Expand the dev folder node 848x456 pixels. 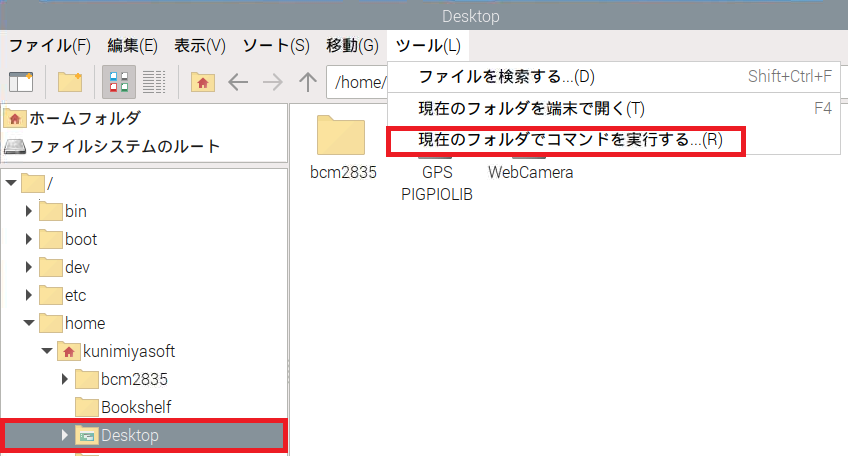click(x=29, y=267)
